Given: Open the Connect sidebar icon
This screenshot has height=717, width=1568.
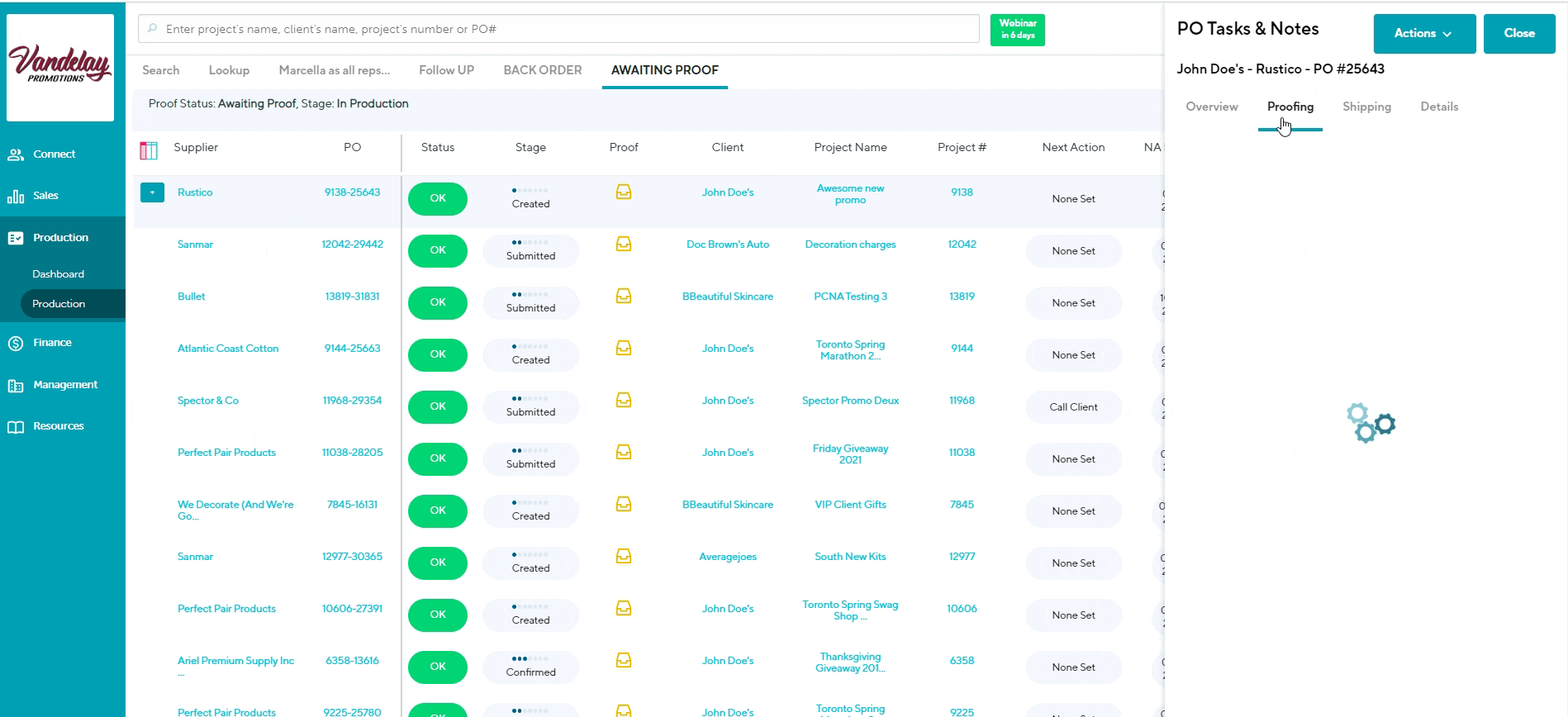Looking at the screenshot, I should 16,154.
